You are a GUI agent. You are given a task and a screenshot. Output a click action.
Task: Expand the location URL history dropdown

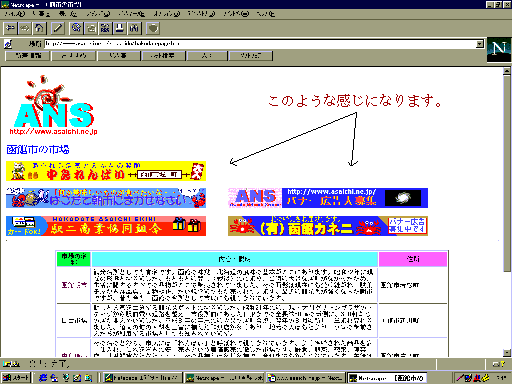tap(480, 44)
